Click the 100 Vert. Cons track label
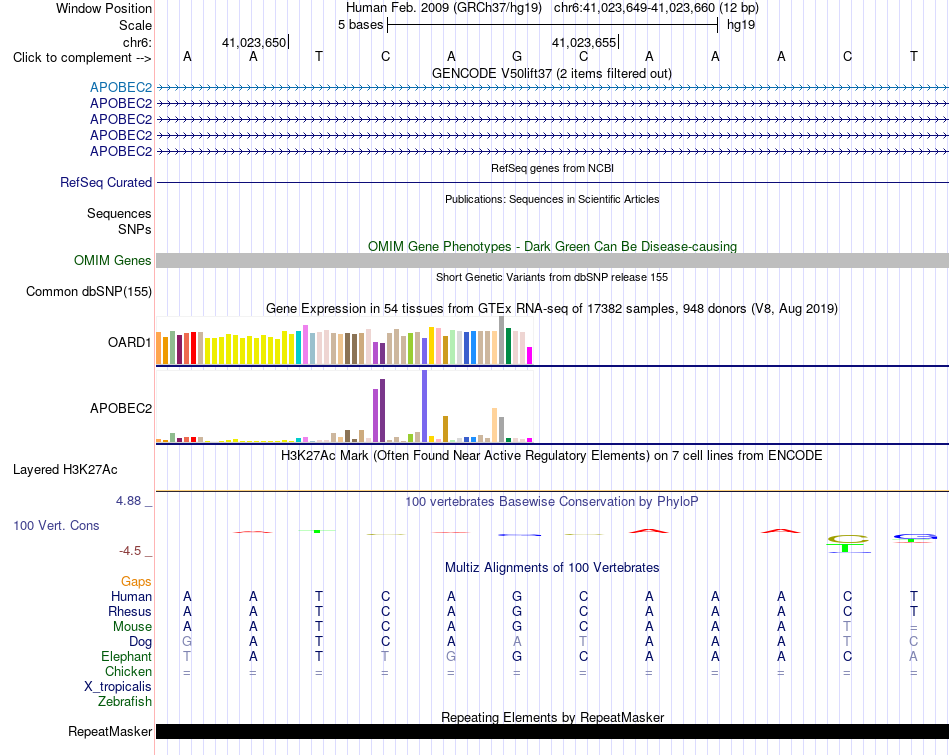This screenshot has width=950, height=755. coord(56,525)
